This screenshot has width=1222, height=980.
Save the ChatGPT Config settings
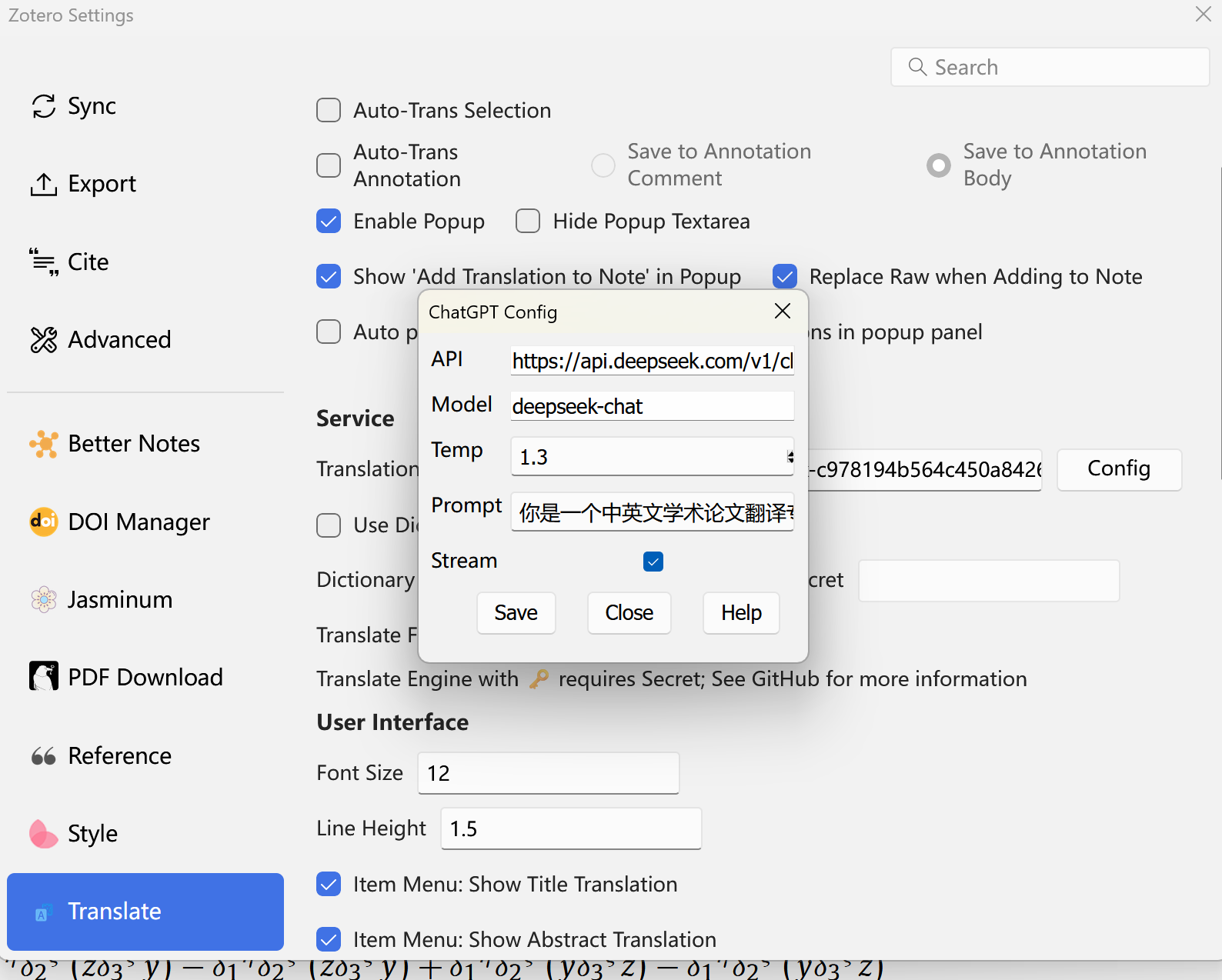pyautogui.click(x=516, y=613)
